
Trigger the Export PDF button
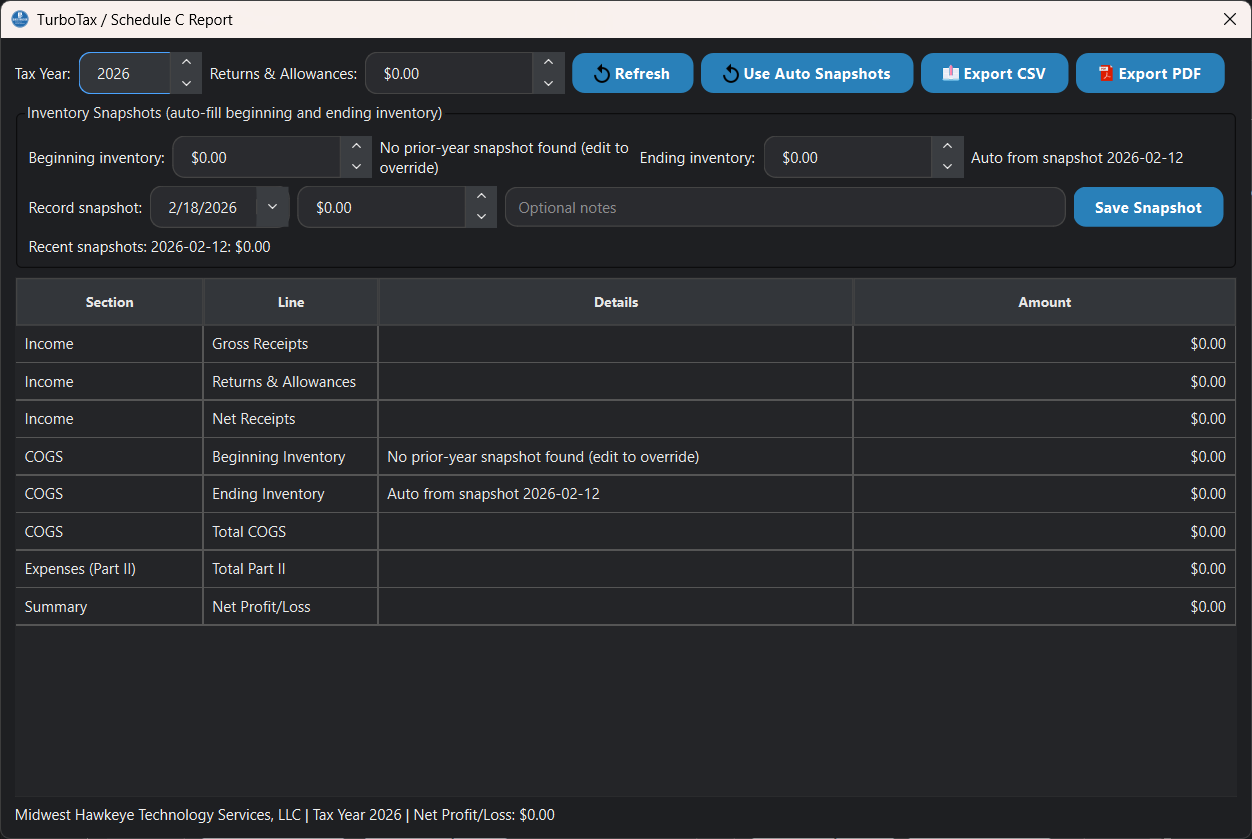click(1150, 72)
